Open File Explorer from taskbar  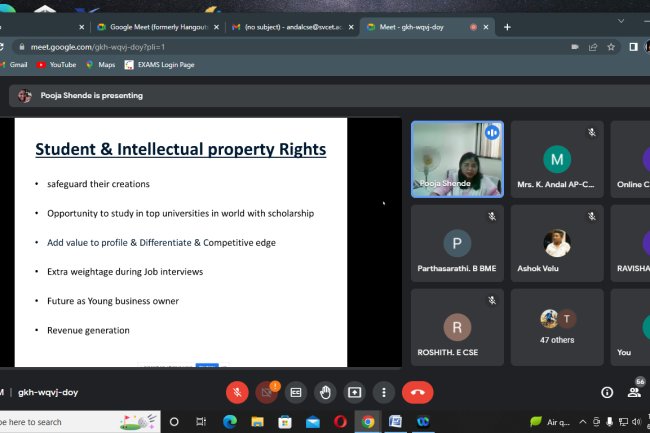pos(257,422)
